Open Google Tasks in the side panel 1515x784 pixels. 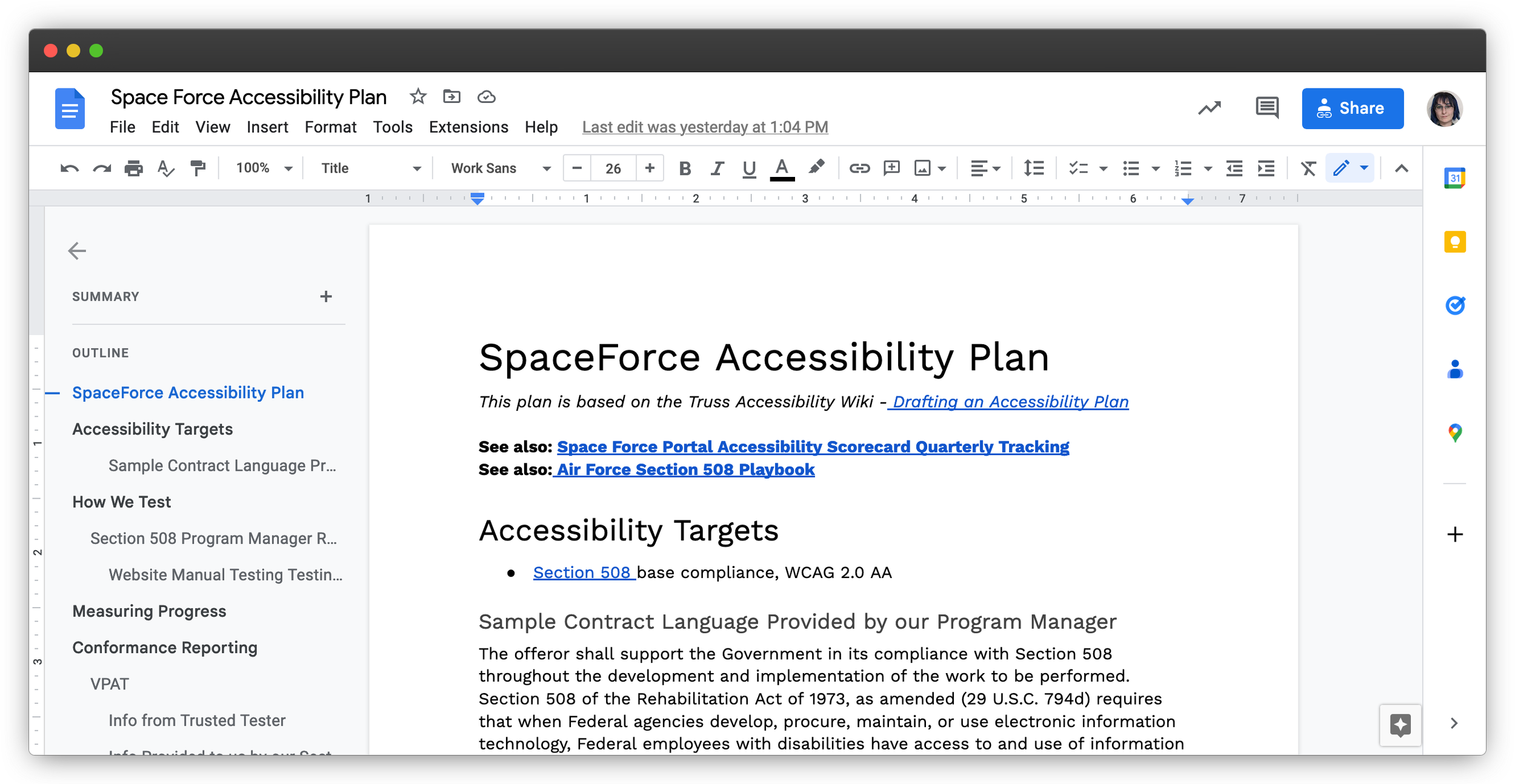[x=1454, y=305]
